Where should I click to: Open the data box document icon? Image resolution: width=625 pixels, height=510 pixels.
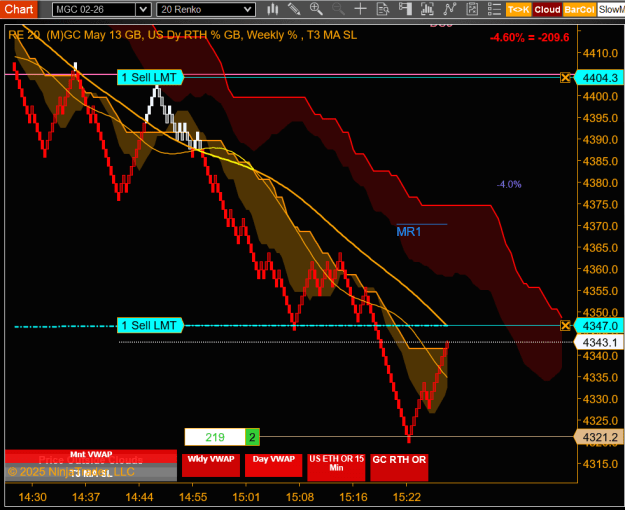(x=383, y=9)
